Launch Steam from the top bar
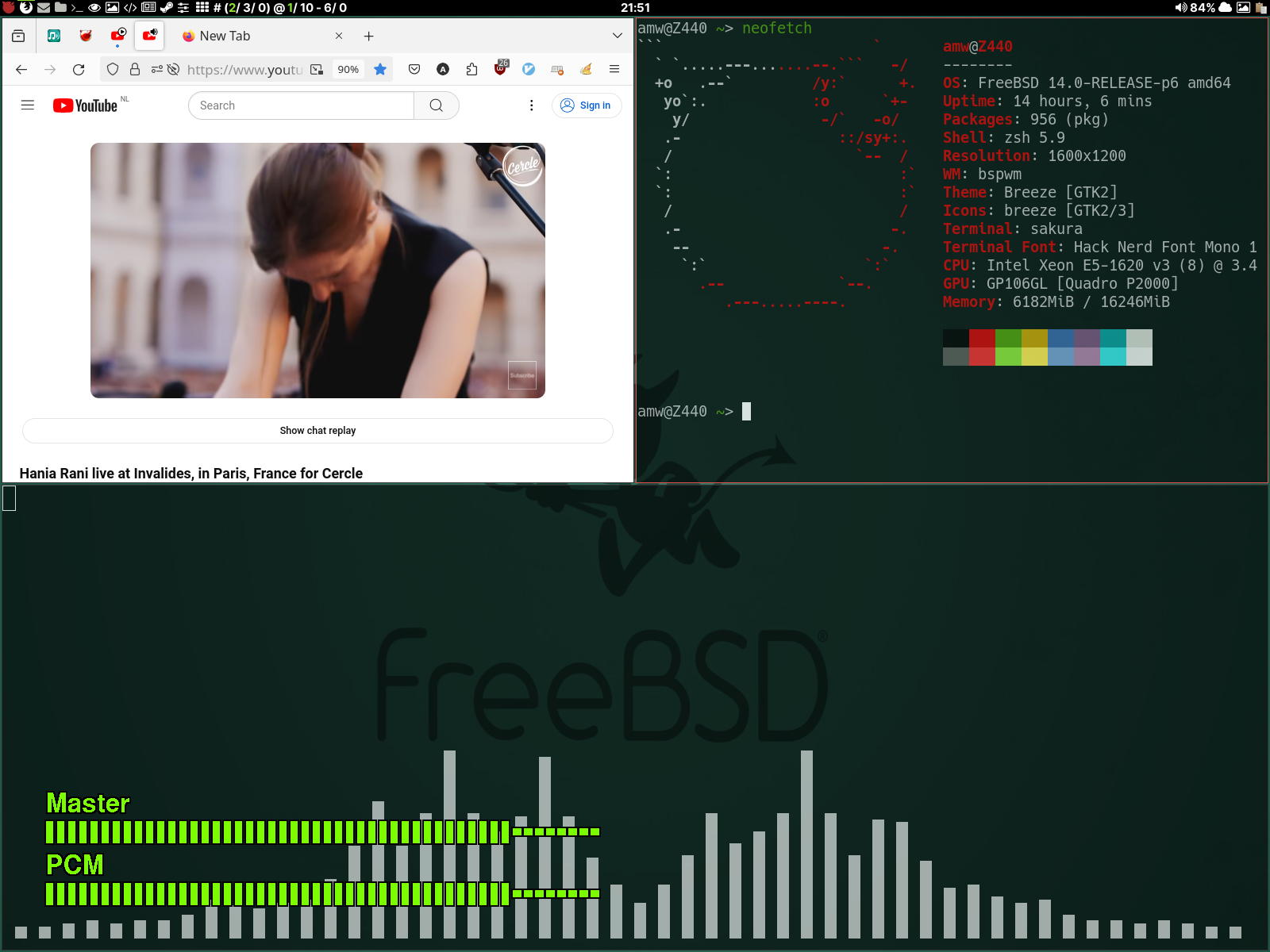Image resolution: width=1270 pixels, height=952 pixels. point(166,8)
